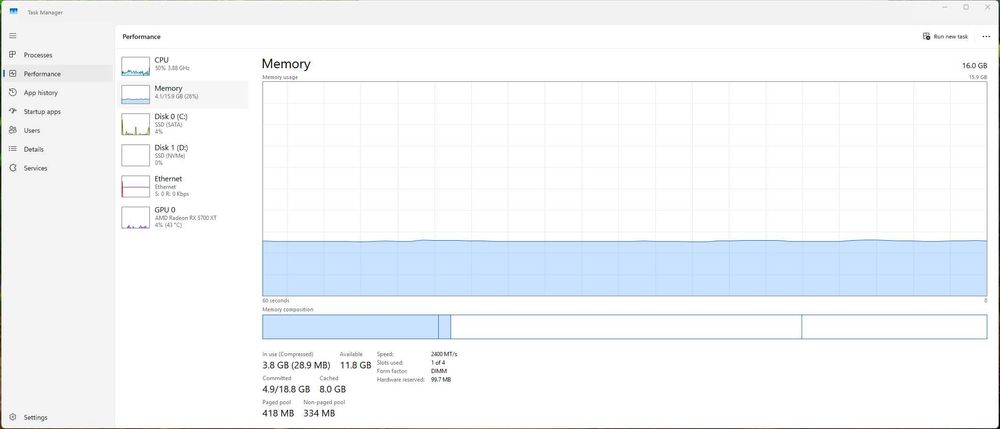1000x429 pixels.
Task: Click the Non-paged pool value 334 MB
Action: 319,413
